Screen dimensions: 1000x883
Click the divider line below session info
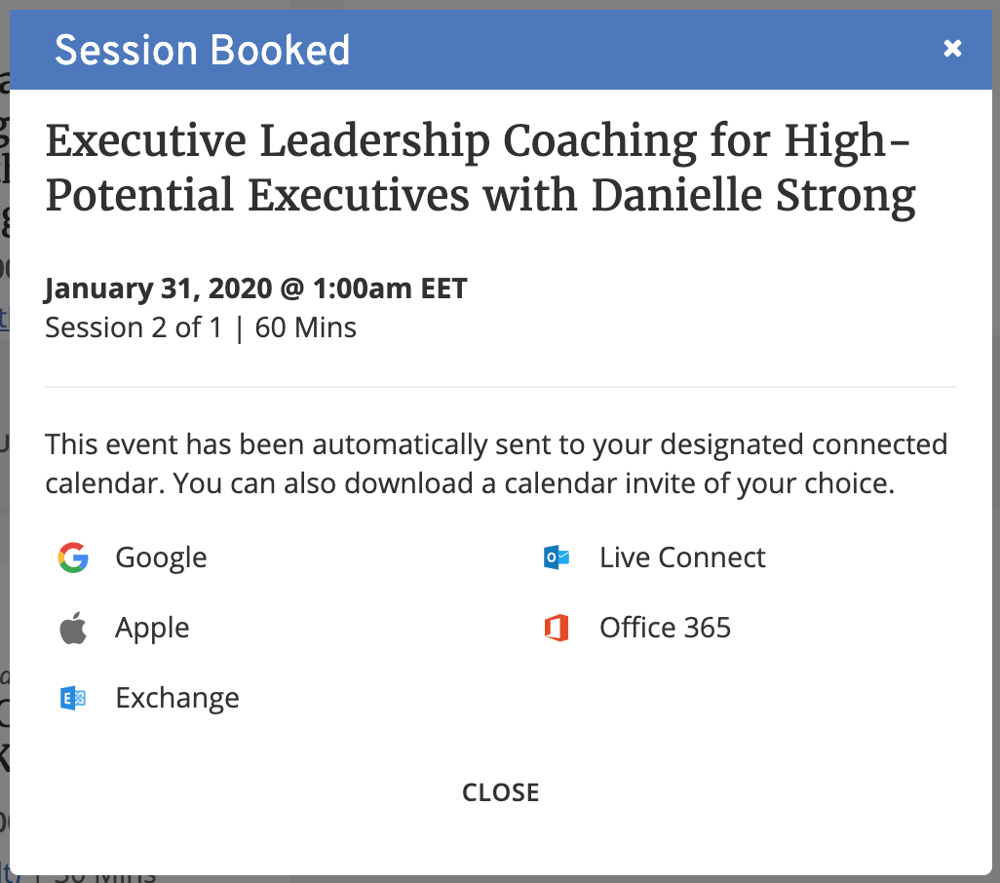(x=501, y=386)
